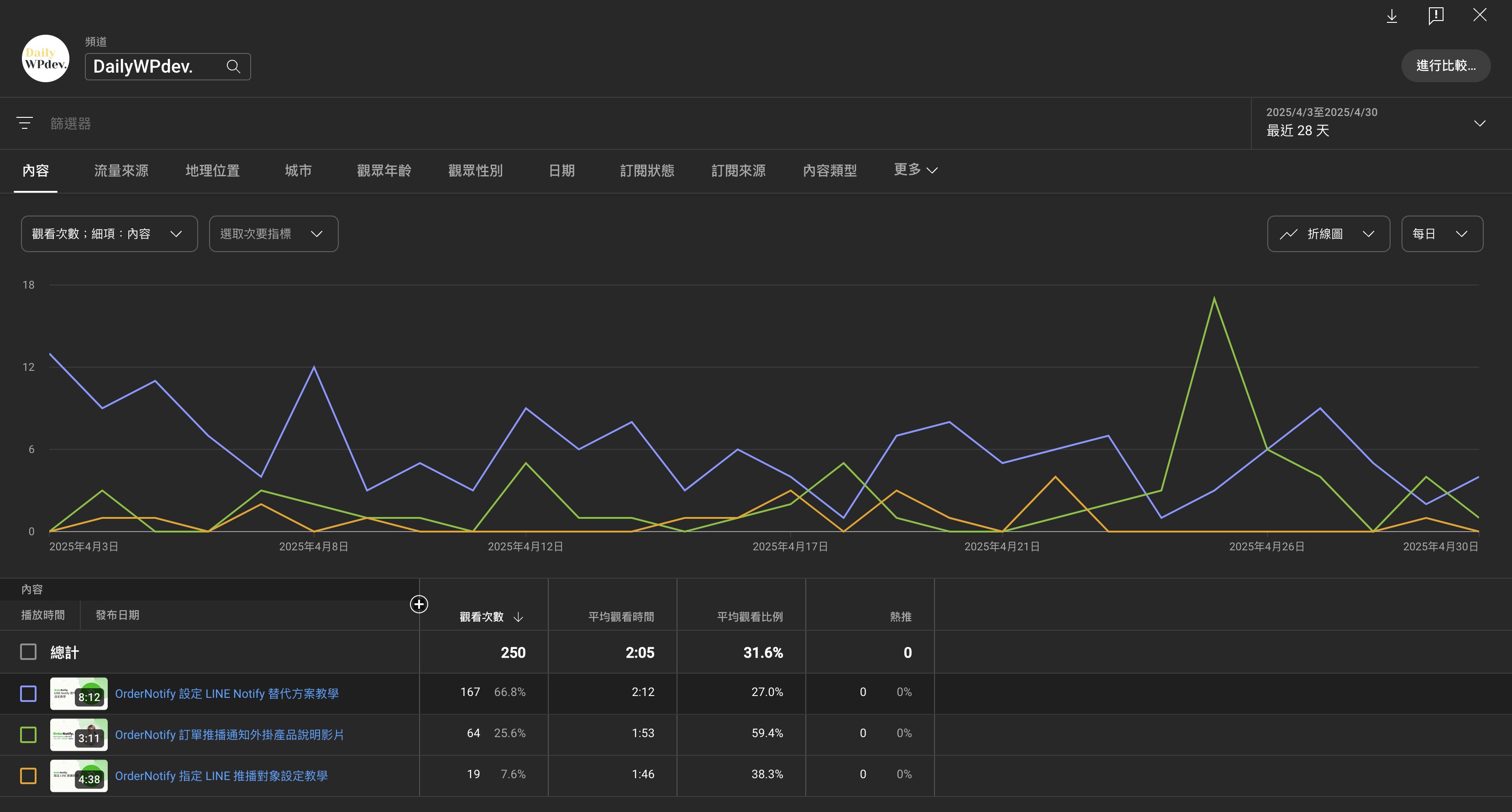Sort by 觀看次數 descending arrow

[x=518, y=617]
